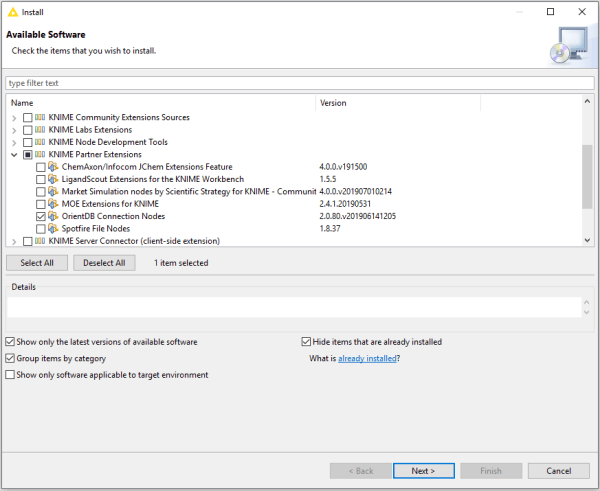Screen dimensions: 600x491
Task: Click the KNIME Node Development Tools category icon
Action: [x=40, y=142]
